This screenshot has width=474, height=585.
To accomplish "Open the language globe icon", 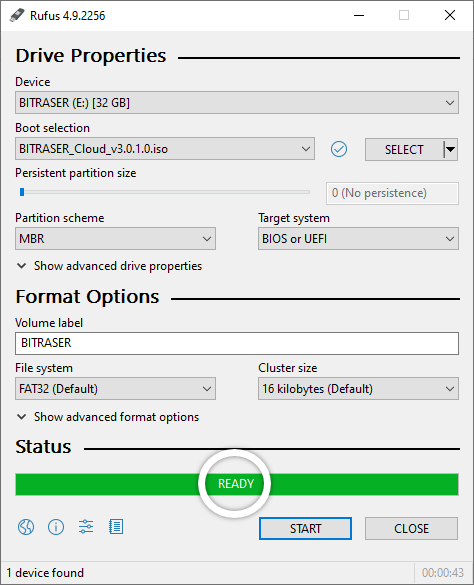I will click(x=26, y=527).
